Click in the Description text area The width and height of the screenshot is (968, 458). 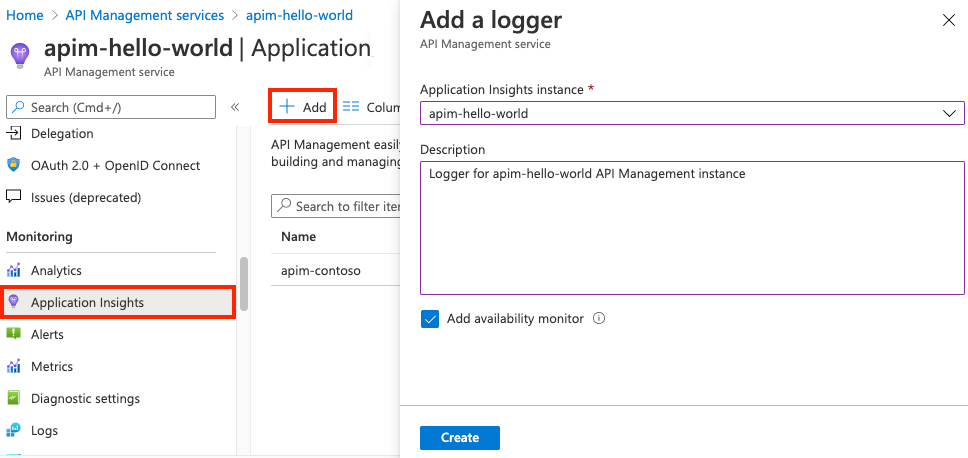(x=692, y=228)
